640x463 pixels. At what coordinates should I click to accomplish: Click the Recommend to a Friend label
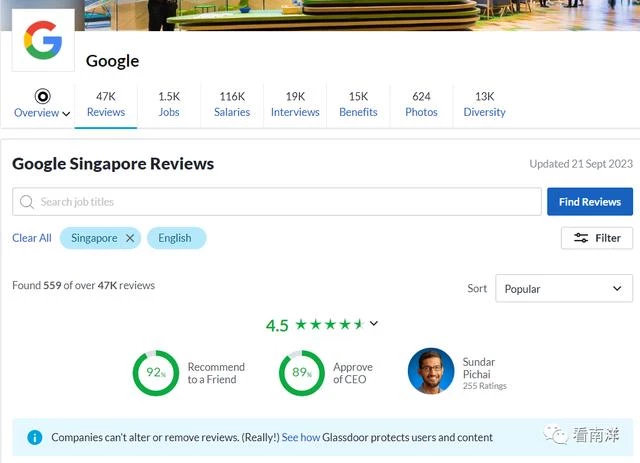pos(216,373)
